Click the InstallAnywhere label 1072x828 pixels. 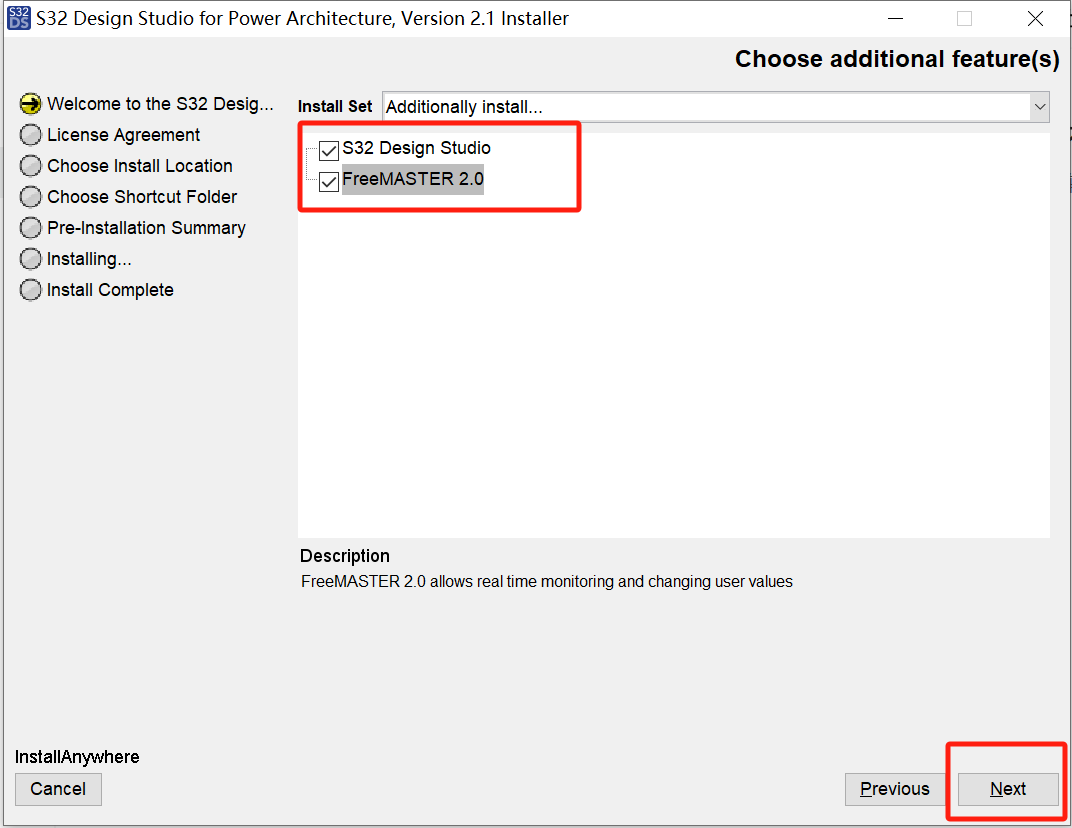[77, 757]
